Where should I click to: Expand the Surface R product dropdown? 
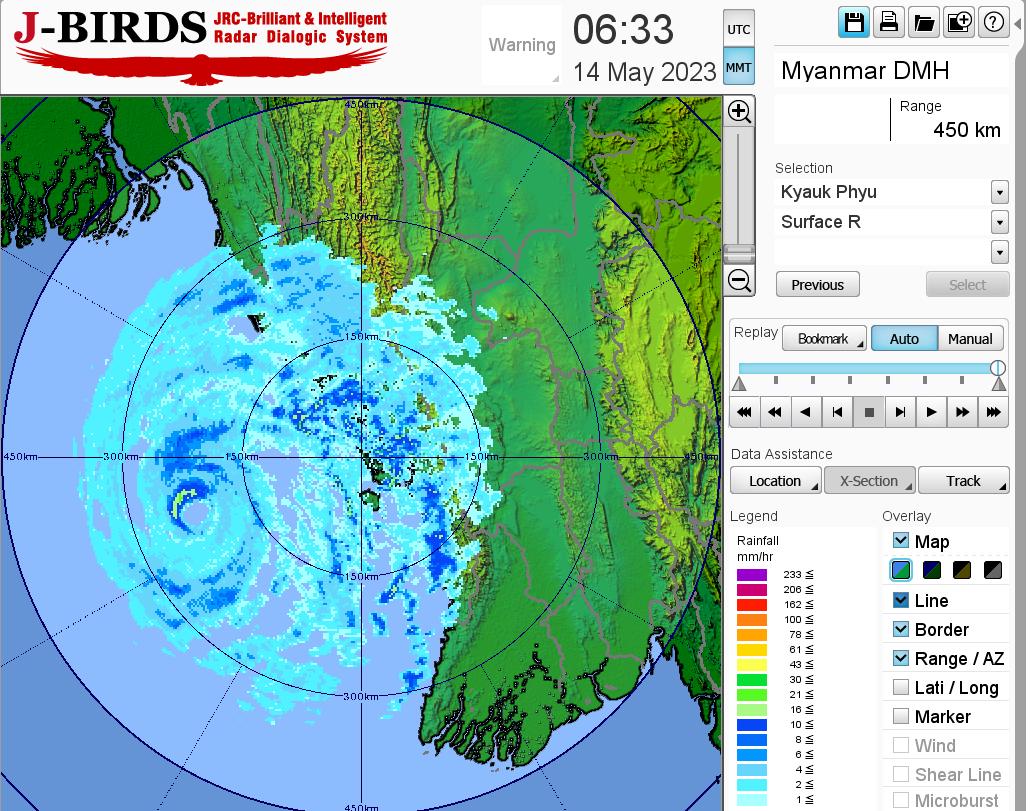pos(999,222)
